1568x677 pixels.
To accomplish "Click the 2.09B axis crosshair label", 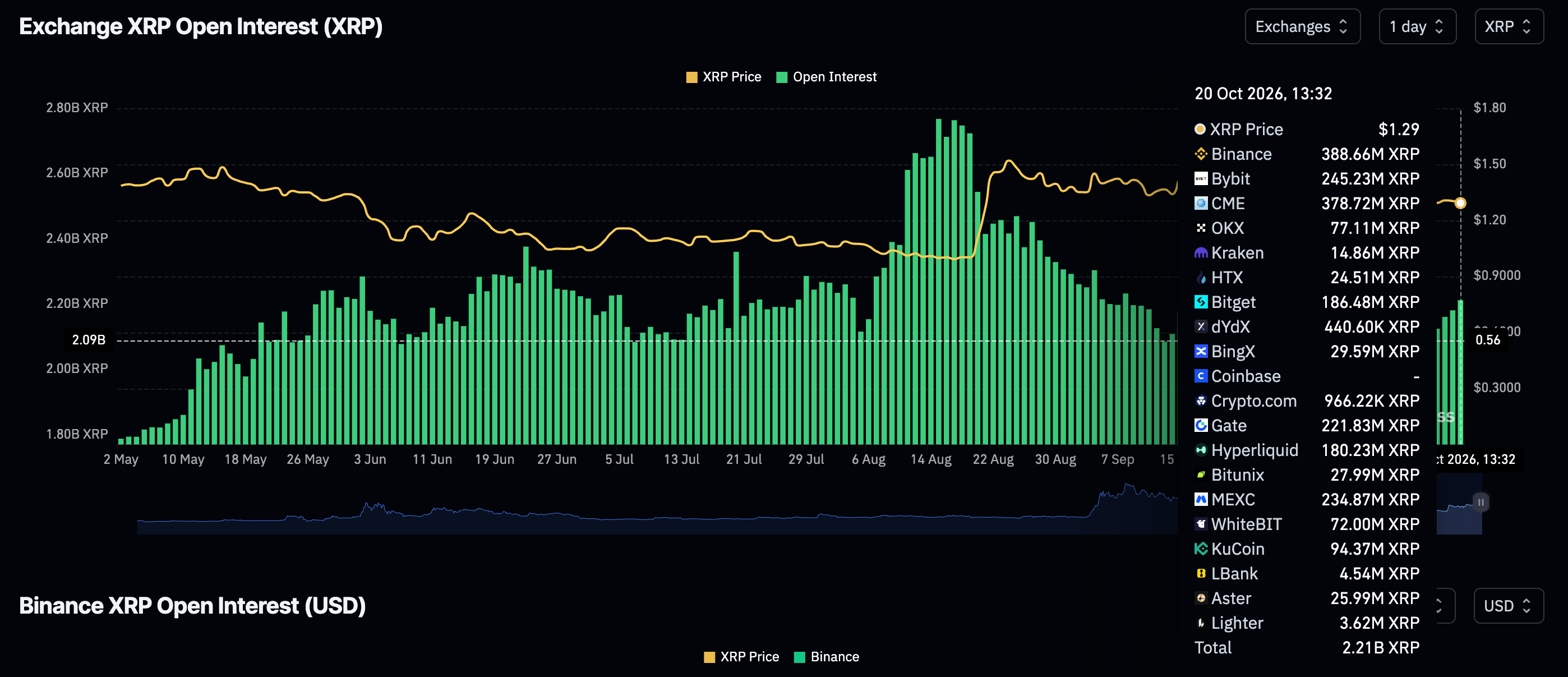I will coord(89,340).
